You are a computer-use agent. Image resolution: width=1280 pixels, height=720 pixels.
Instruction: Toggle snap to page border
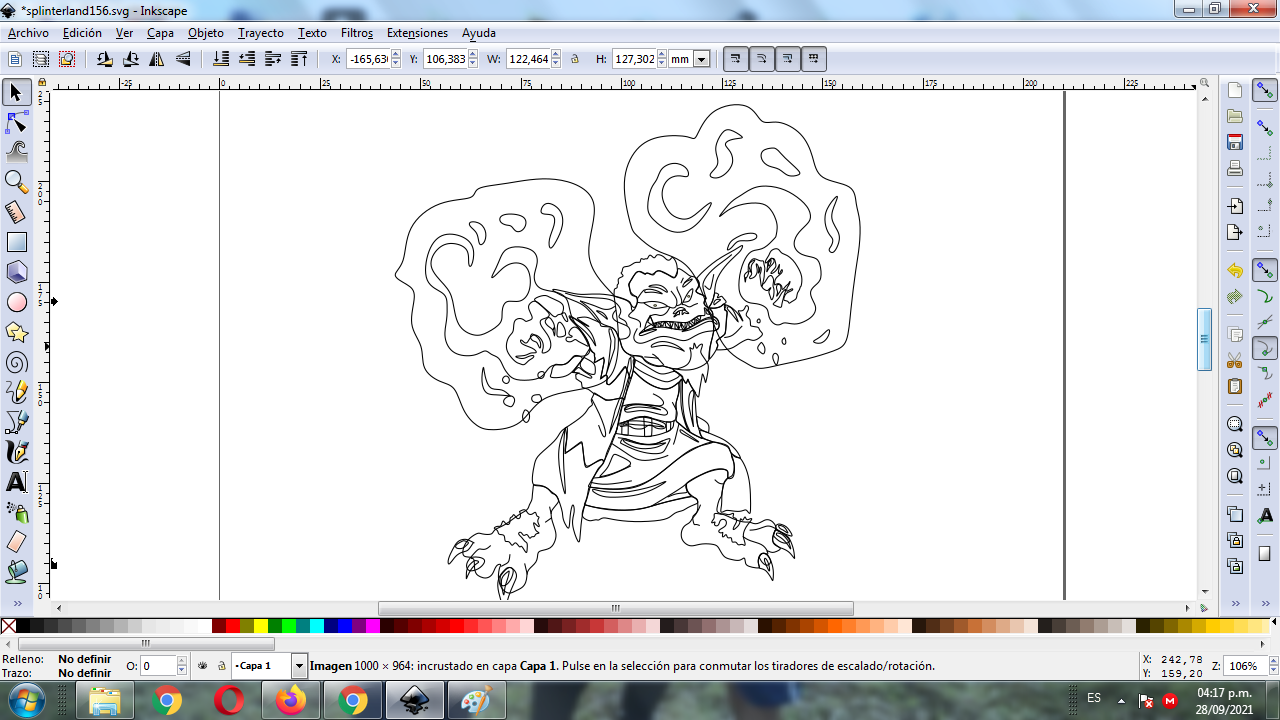[1265, 552]
